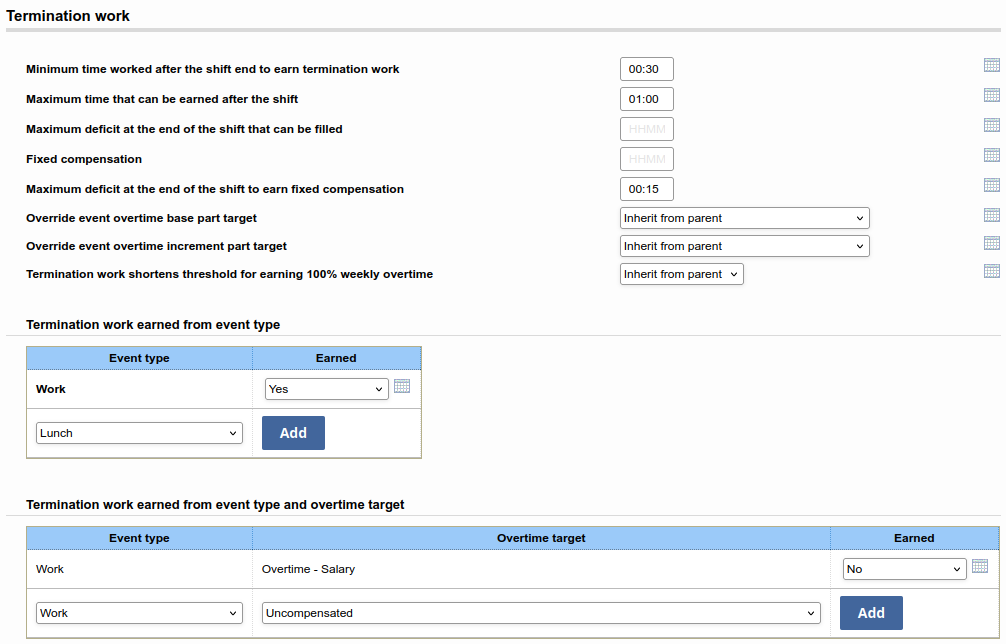Click calendar icon beside Overtime - Salary earned dropdown
This screenshot has width=1006, height=644.
[980, 566]
